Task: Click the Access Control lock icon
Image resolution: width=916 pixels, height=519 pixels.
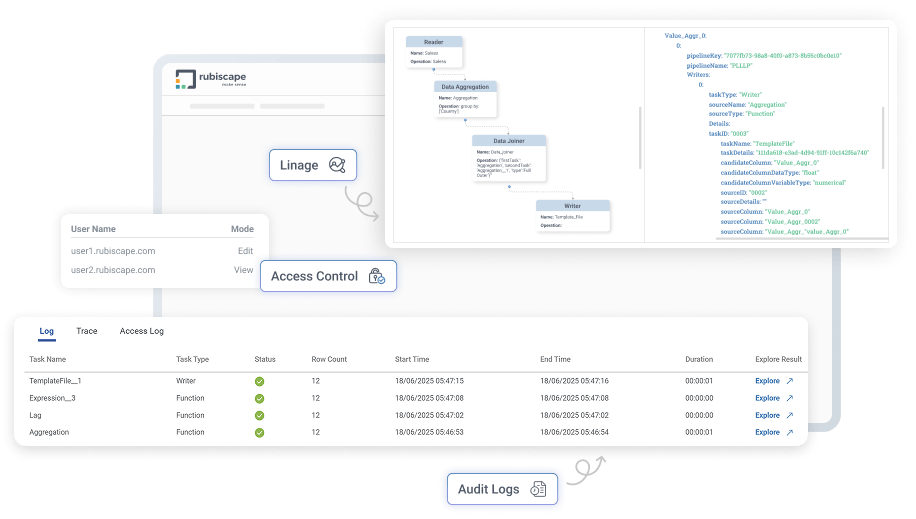Action: coord(376,276)
